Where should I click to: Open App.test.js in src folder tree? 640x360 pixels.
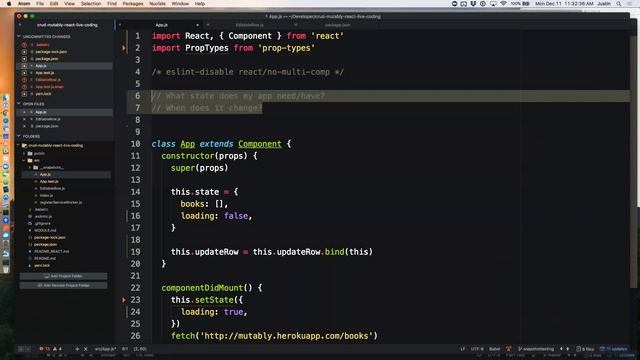coord(49,182)
